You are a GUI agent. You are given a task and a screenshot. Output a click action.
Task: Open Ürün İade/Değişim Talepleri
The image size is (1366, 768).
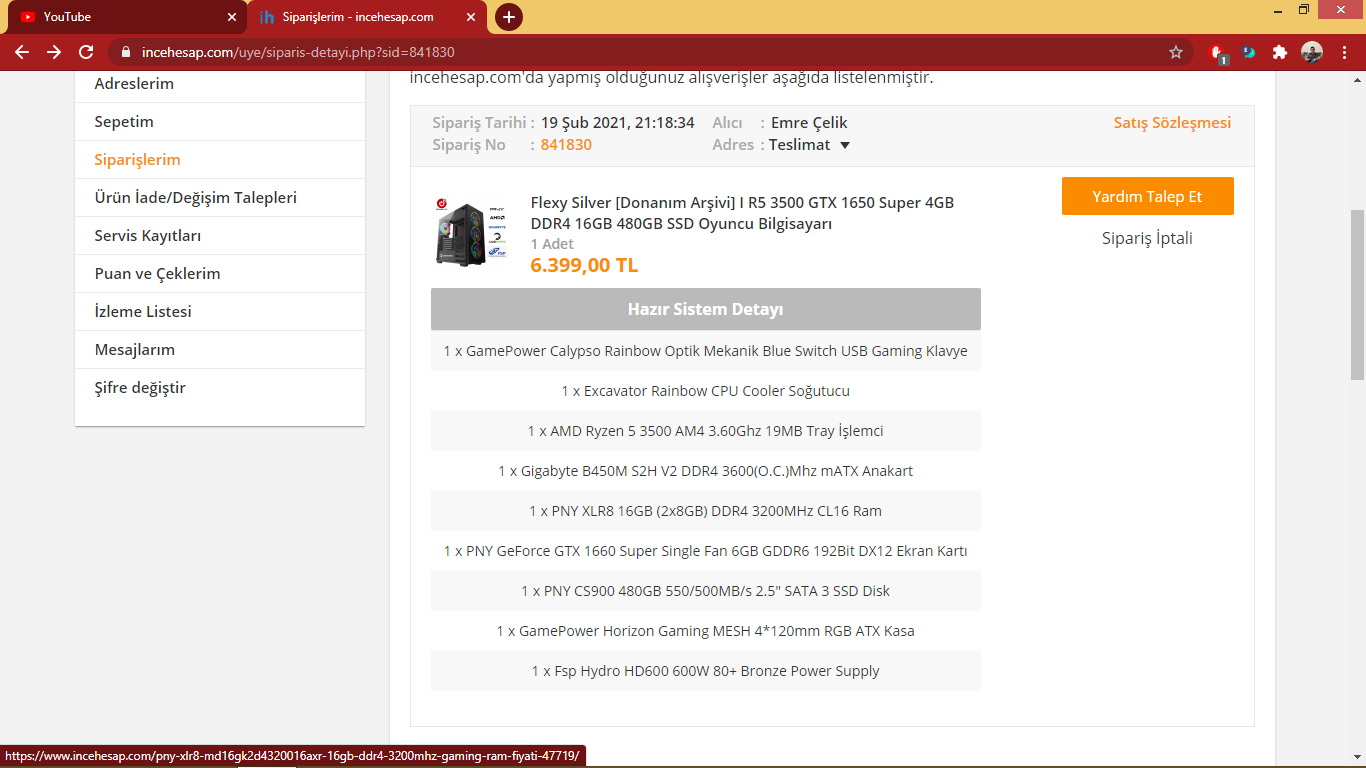pyautogui.click(x=195, y=198)
